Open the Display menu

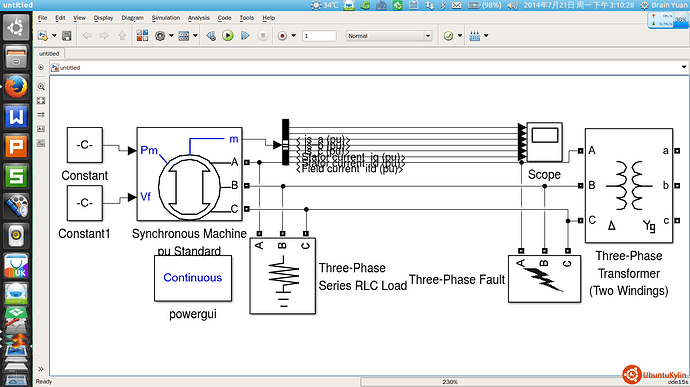point(103,18)
